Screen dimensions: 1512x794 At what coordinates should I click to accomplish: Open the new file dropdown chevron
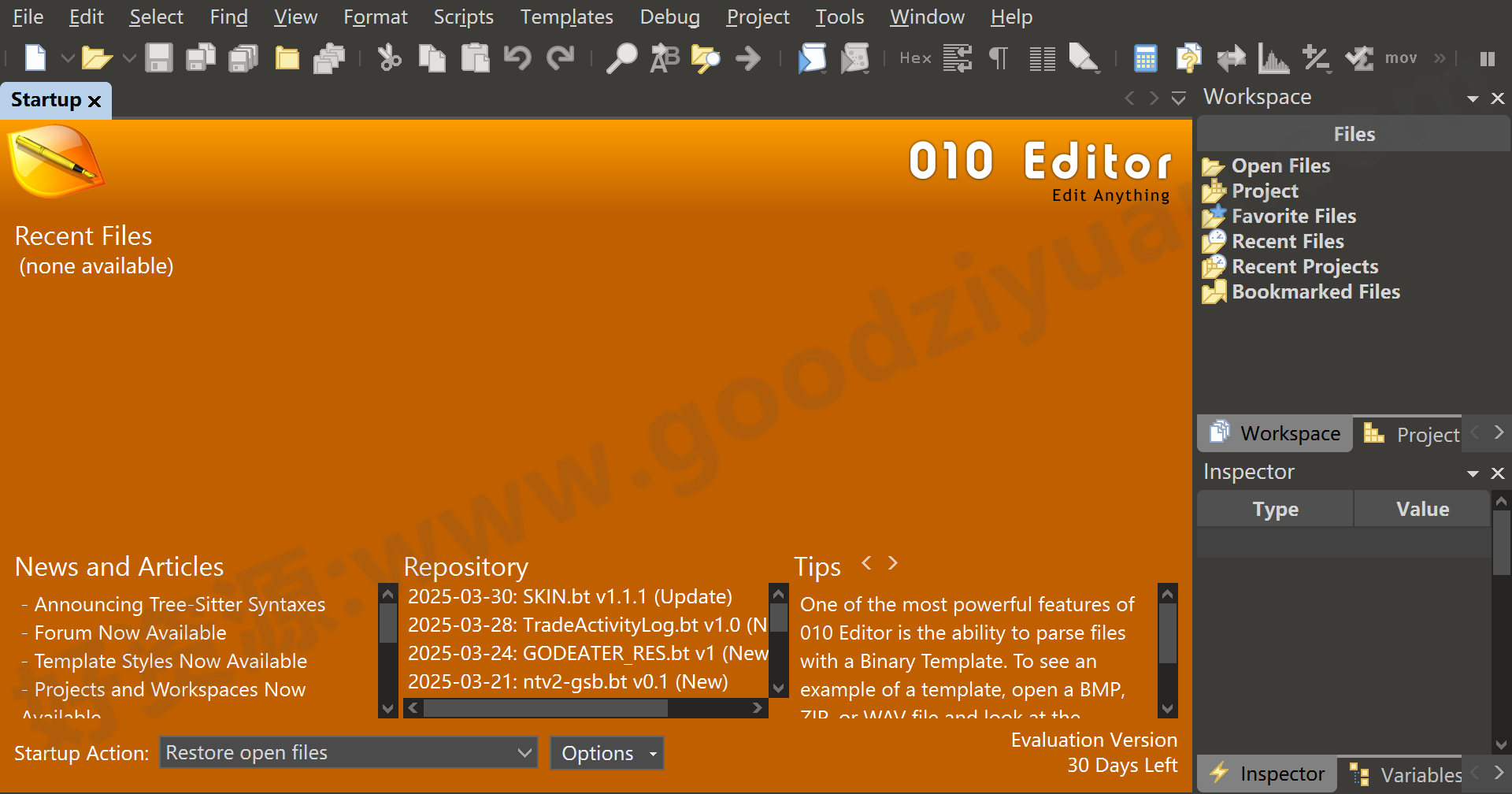click(67, 58)
